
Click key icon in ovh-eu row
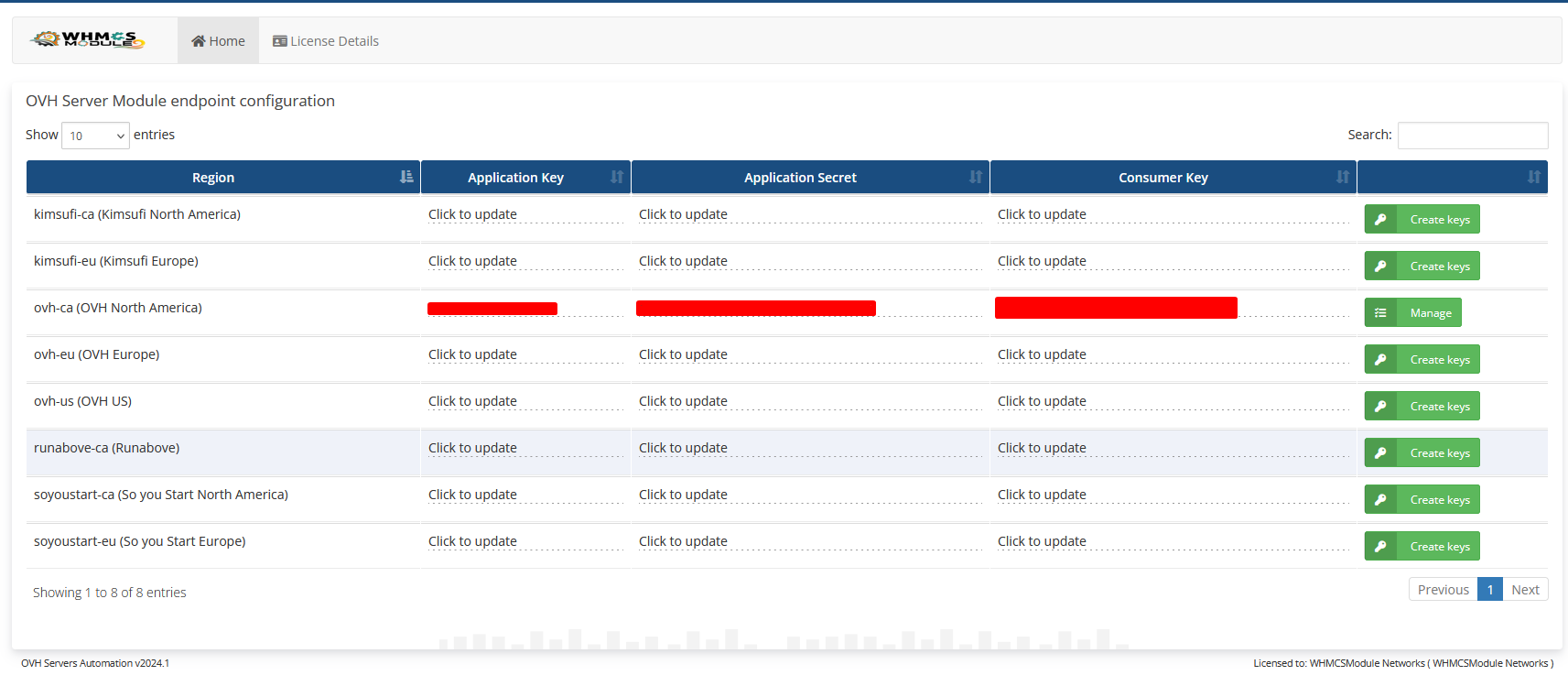1380,359
